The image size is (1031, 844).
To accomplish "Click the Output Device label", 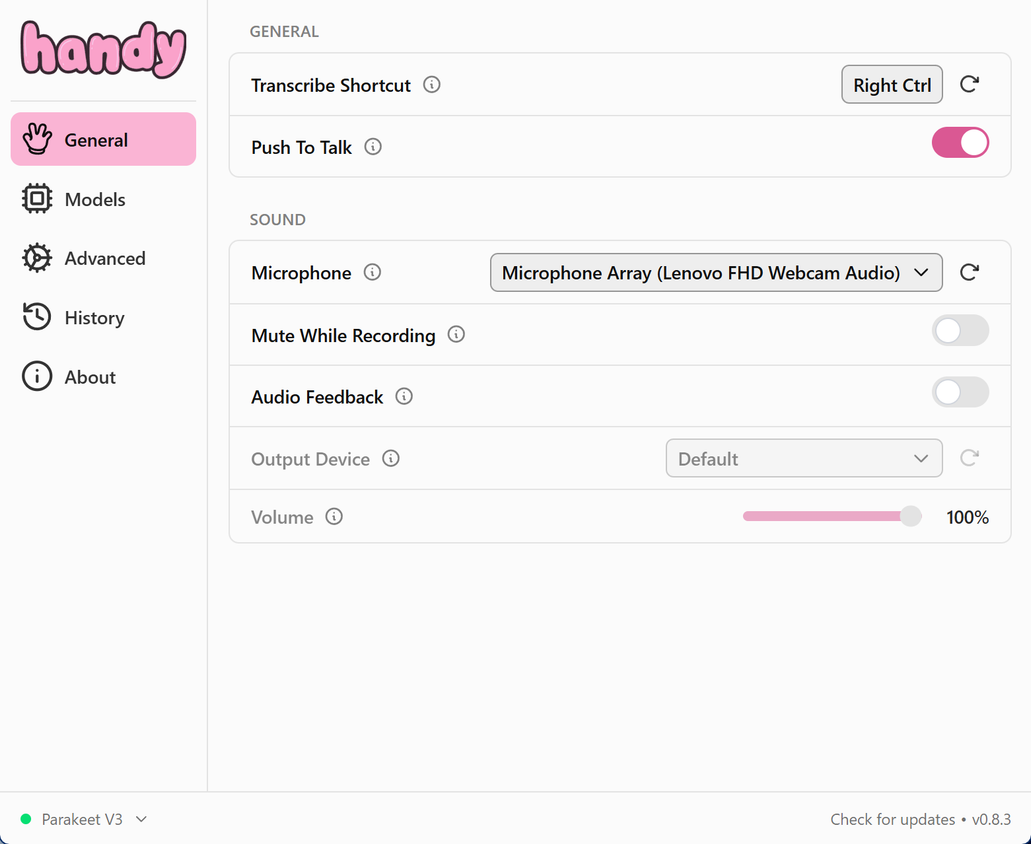I will tap(310, 459).
